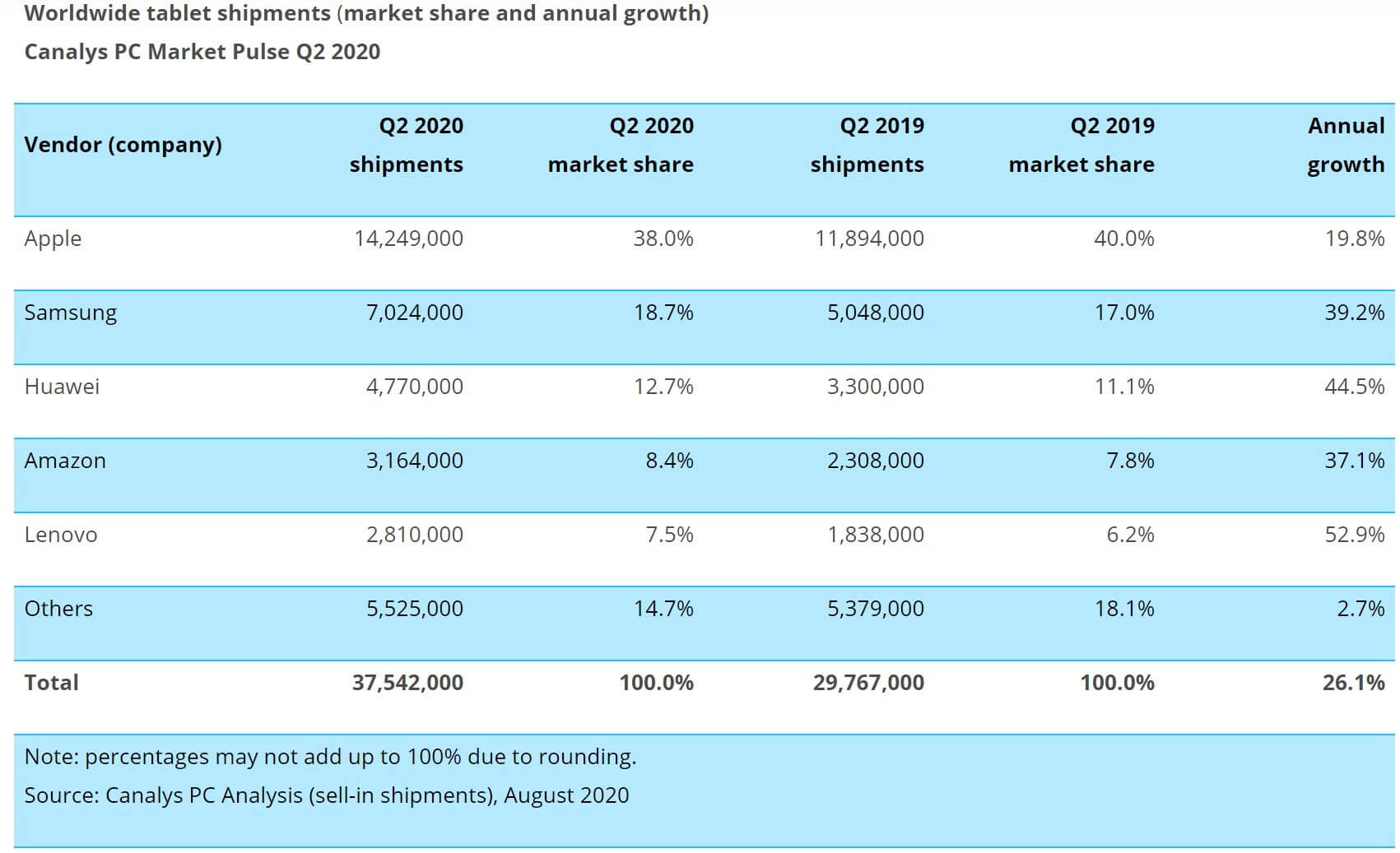This screenshot has height=853, width=1400.
Task: Select Huawei's 12.7% market share
Action: tap(663, 387)
